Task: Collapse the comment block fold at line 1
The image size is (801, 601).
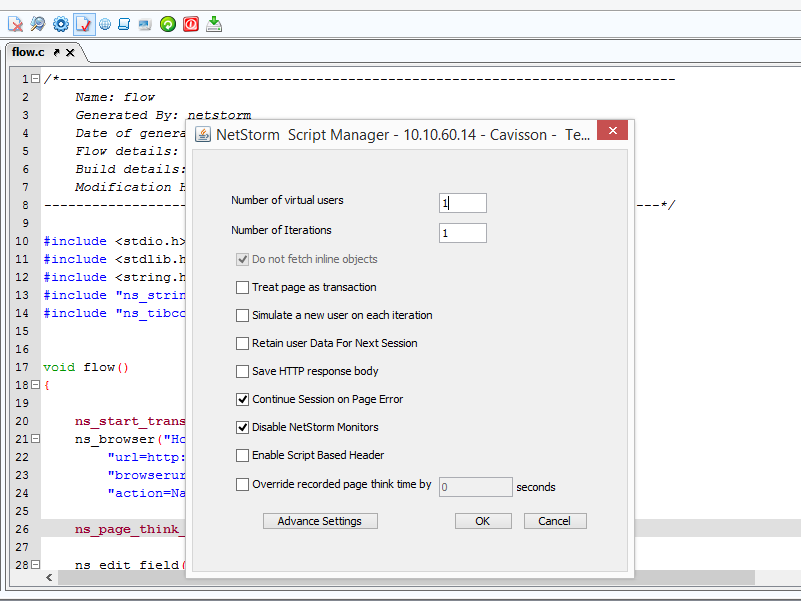Action: tap(35, 79)
